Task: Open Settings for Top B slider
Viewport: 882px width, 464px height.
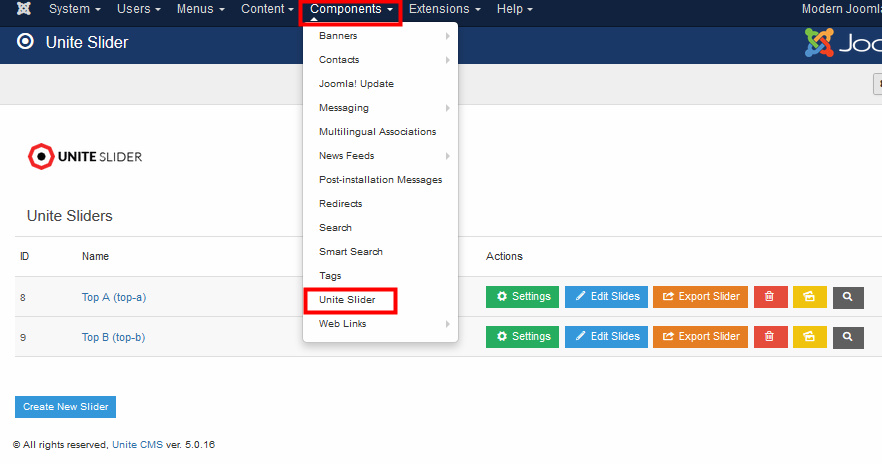Action: (x=522, y=336)
